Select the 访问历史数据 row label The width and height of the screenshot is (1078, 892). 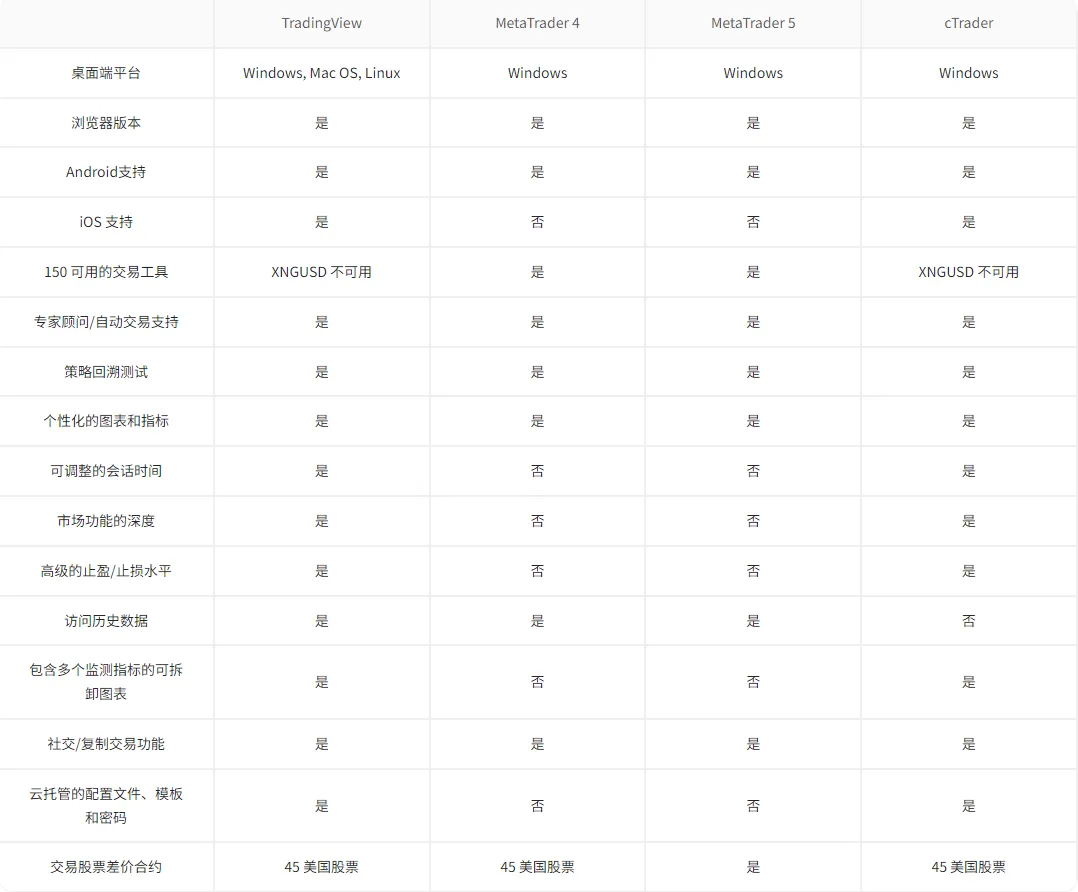(106, 621)
